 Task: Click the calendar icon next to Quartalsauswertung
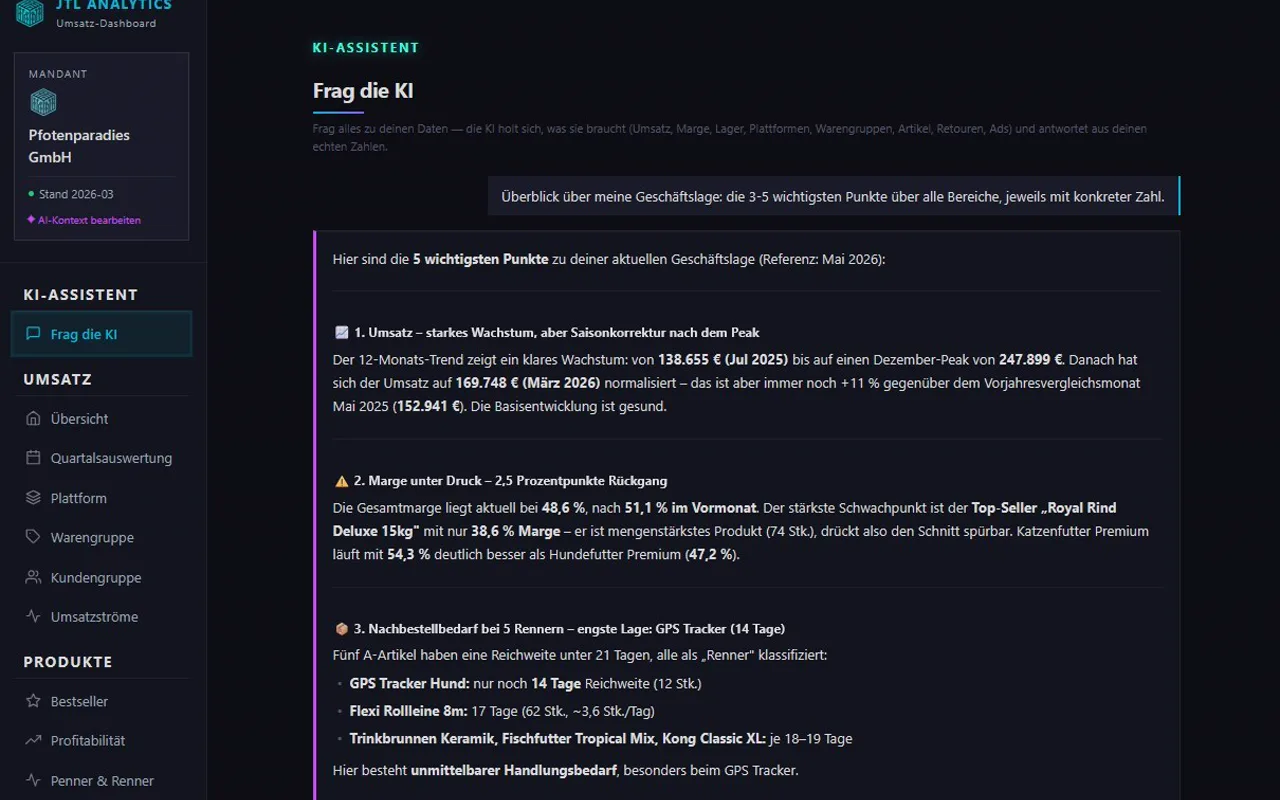[x=33, y=458]
